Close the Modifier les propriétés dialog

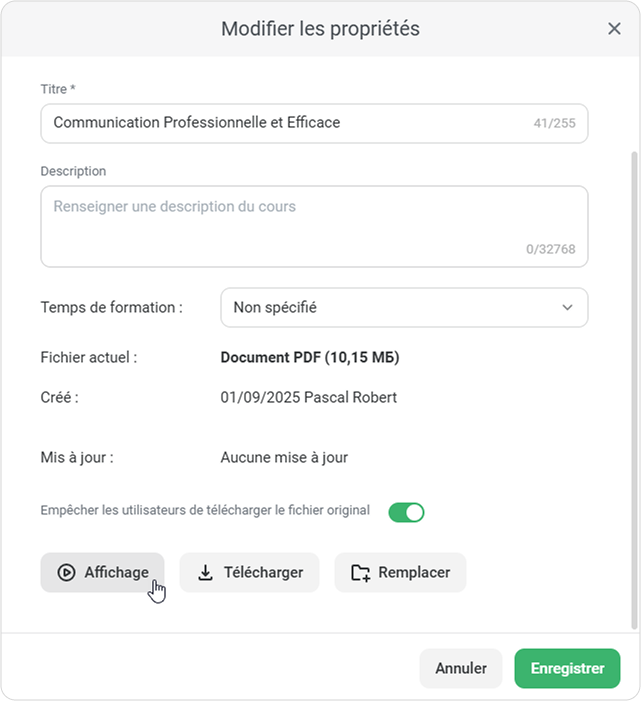click(x=614, y=29)
